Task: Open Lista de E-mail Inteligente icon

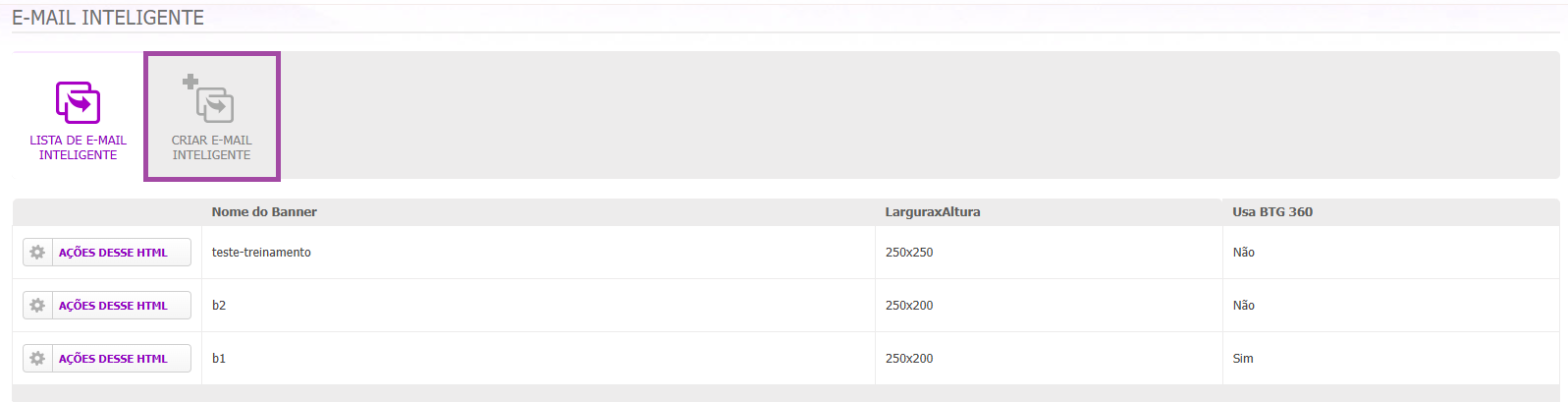Action: 78,102
